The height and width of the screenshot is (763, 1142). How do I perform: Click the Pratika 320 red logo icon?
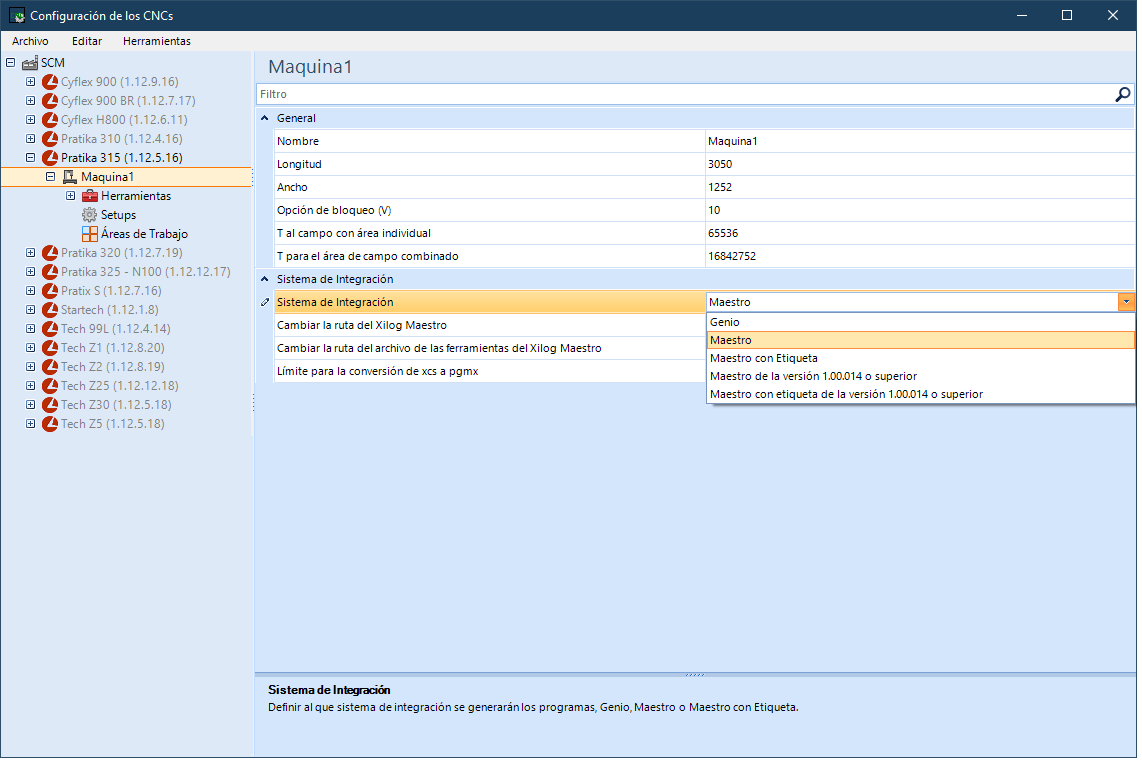click(50, 253)
